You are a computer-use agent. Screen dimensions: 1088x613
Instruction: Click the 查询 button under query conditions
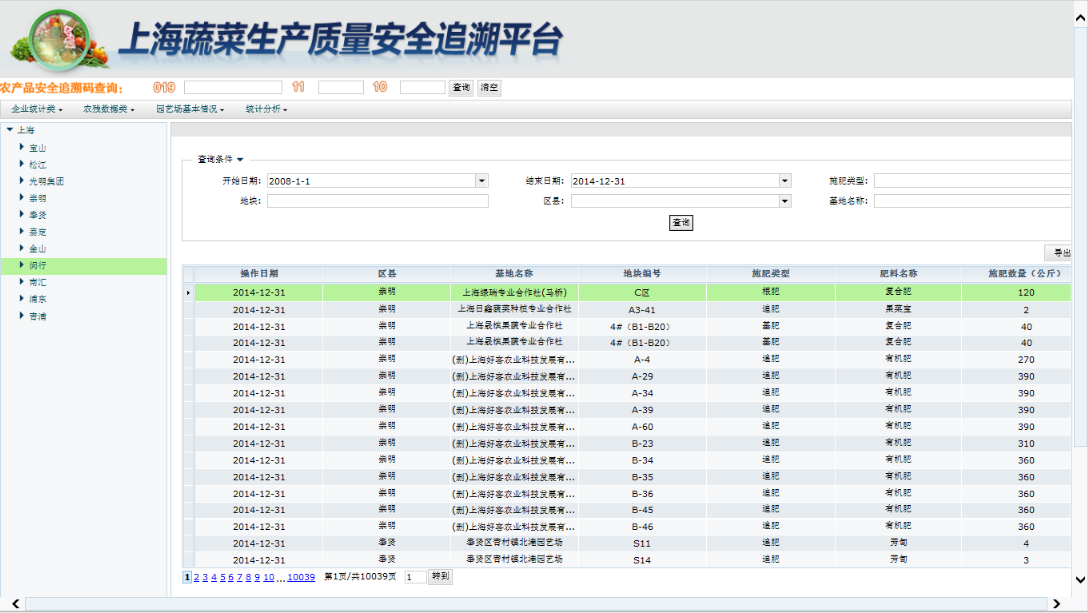(680, 223)
